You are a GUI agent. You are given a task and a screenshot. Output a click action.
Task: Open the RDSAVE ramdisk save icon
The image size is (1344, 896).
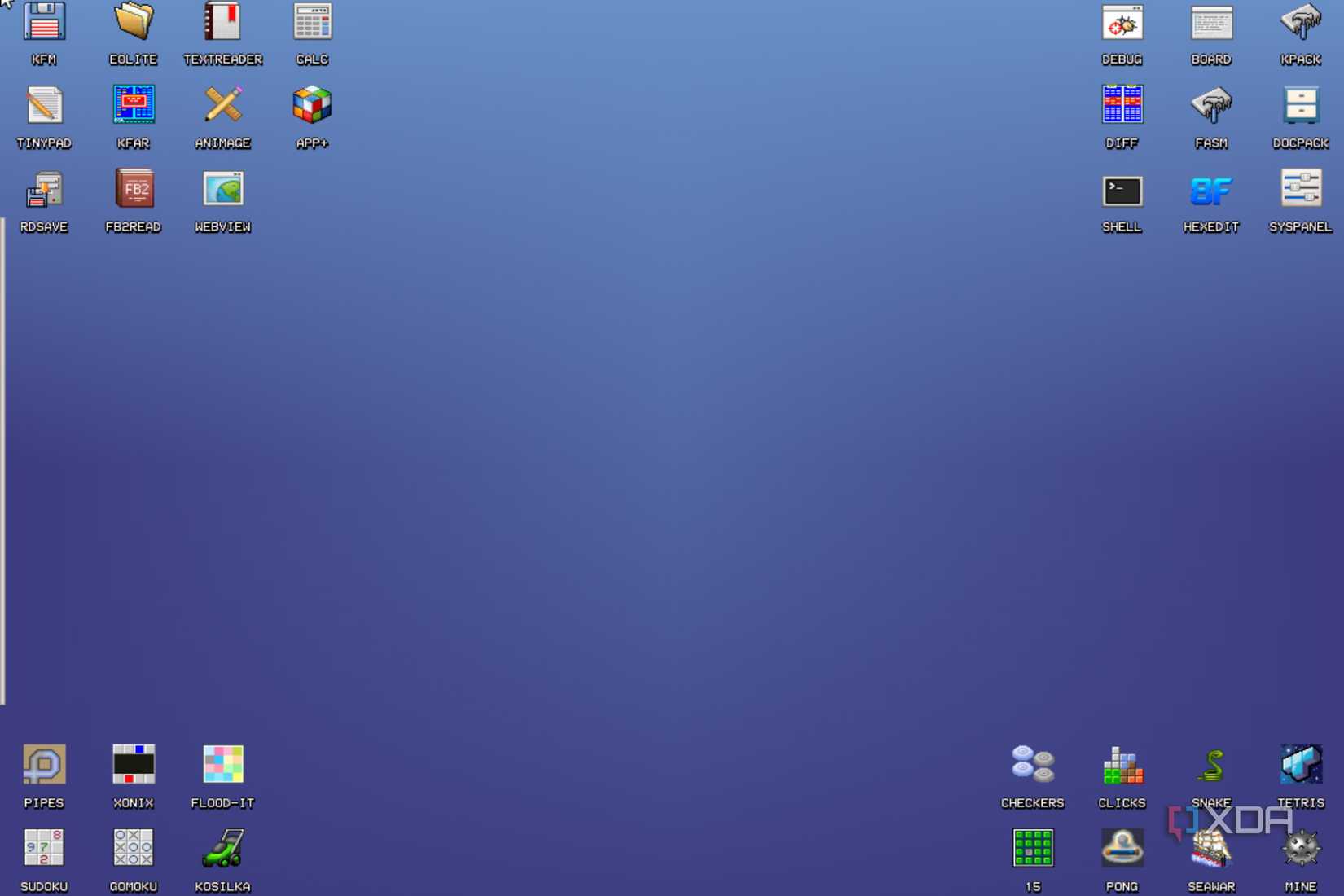(44, 189)
